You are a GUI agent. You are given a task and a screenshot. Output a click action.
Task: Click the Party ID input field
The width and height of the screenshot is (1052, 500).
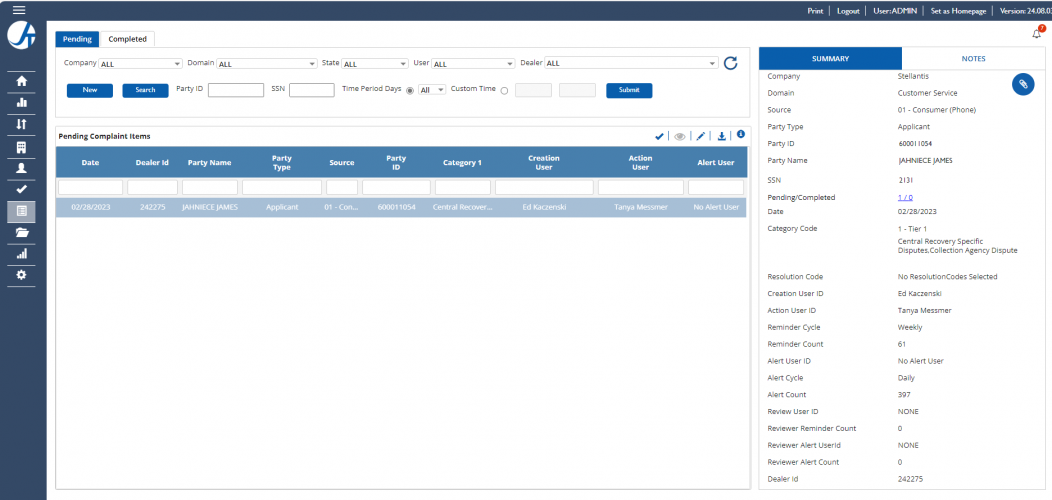pos(235,90)
